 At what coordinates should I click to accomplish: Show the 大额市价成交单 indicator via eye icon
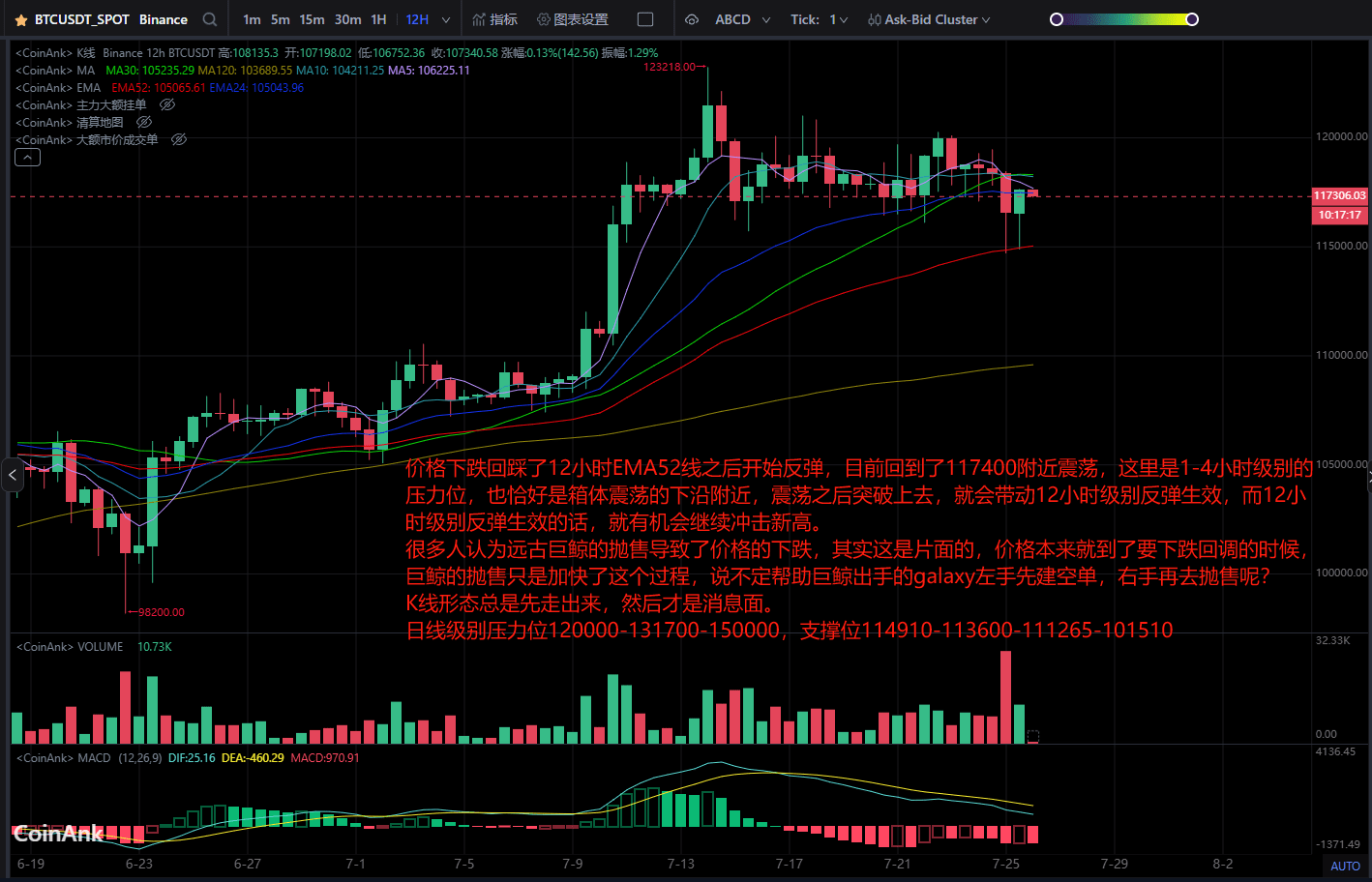tap(179, 139)
